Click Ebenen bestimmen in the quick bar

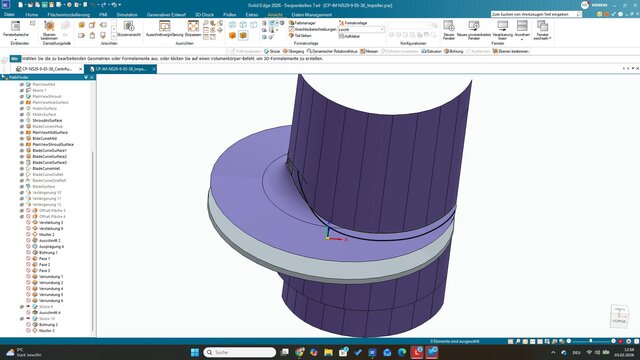click(x=511, y=51)
